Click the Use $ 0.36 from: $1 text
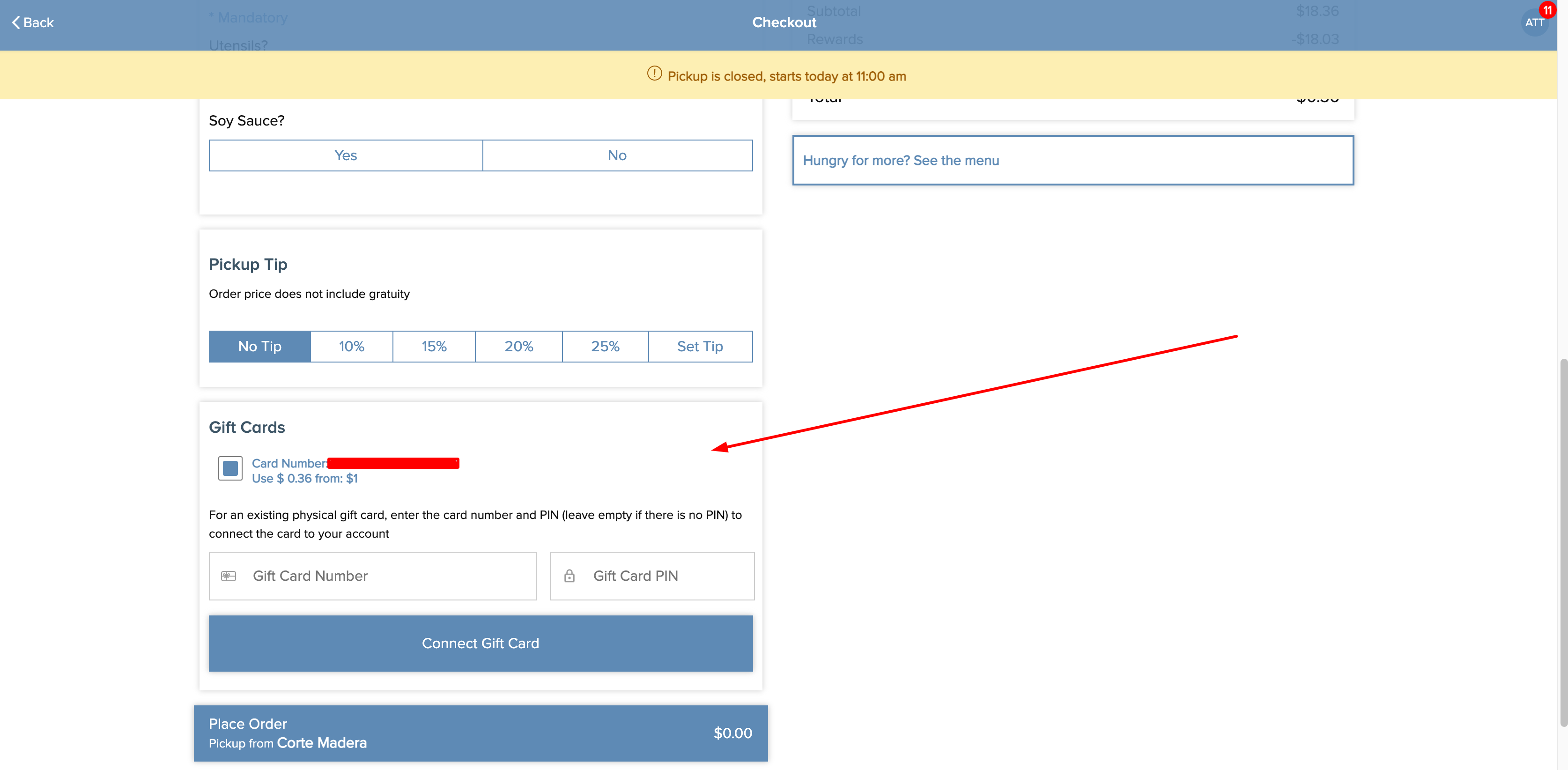1568x770 pixels. click(305, 478)
